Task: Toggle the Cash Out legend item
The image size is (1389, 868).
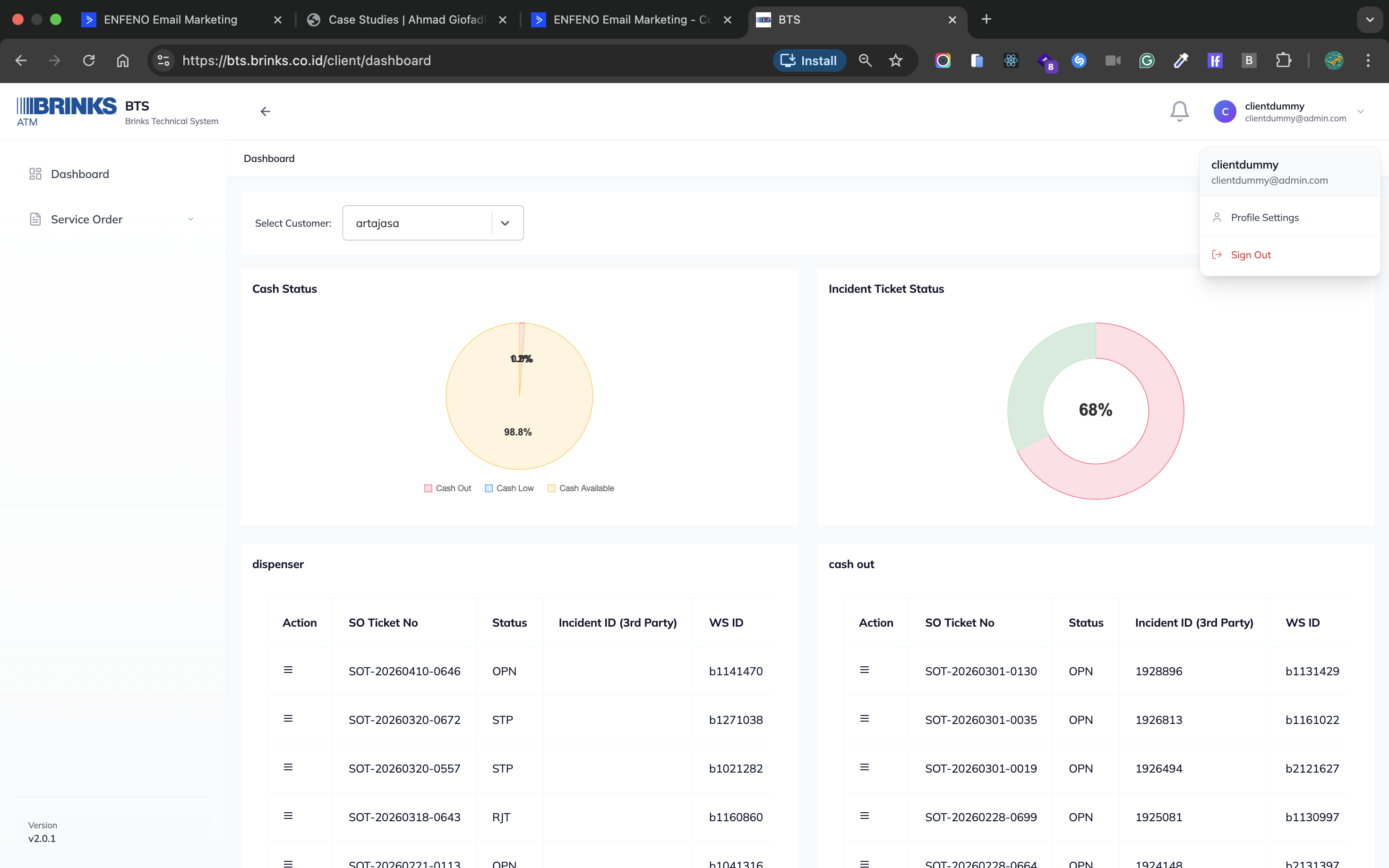Action: pos(447,488)
